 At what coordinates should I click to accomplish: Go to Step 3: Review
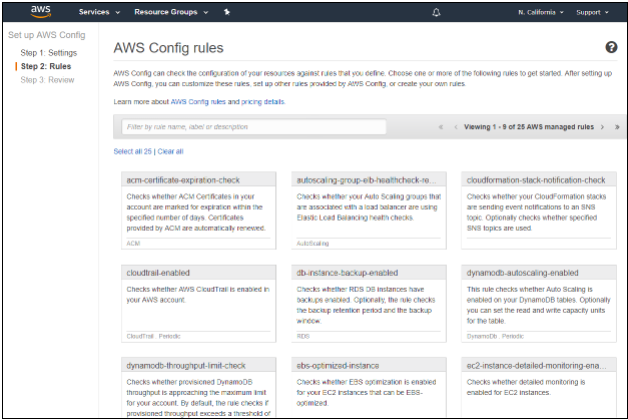(47, 80)
